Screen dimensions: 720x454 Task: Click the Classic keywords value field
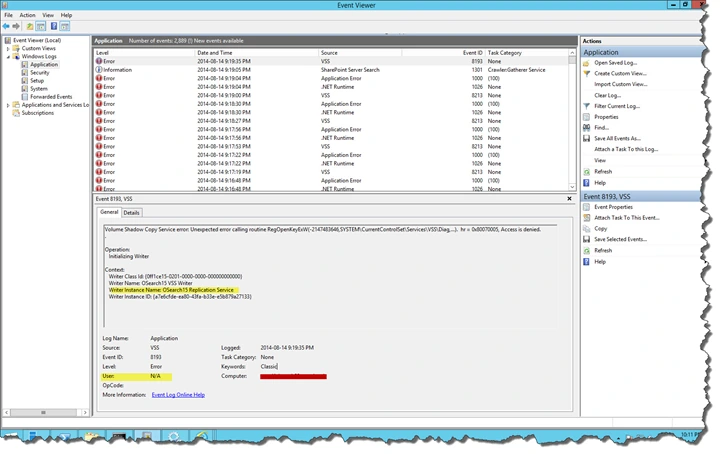269,366
